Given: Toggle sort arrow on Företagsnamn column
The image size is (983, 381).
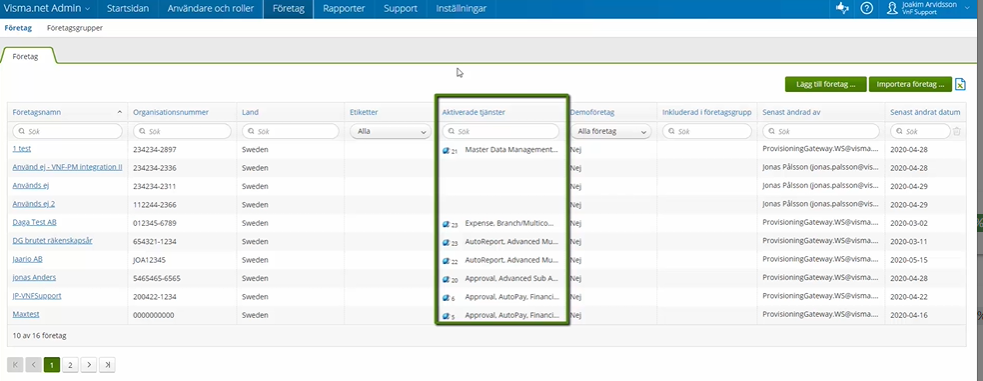Looking at the screenshot, I should tap(120, 112).
